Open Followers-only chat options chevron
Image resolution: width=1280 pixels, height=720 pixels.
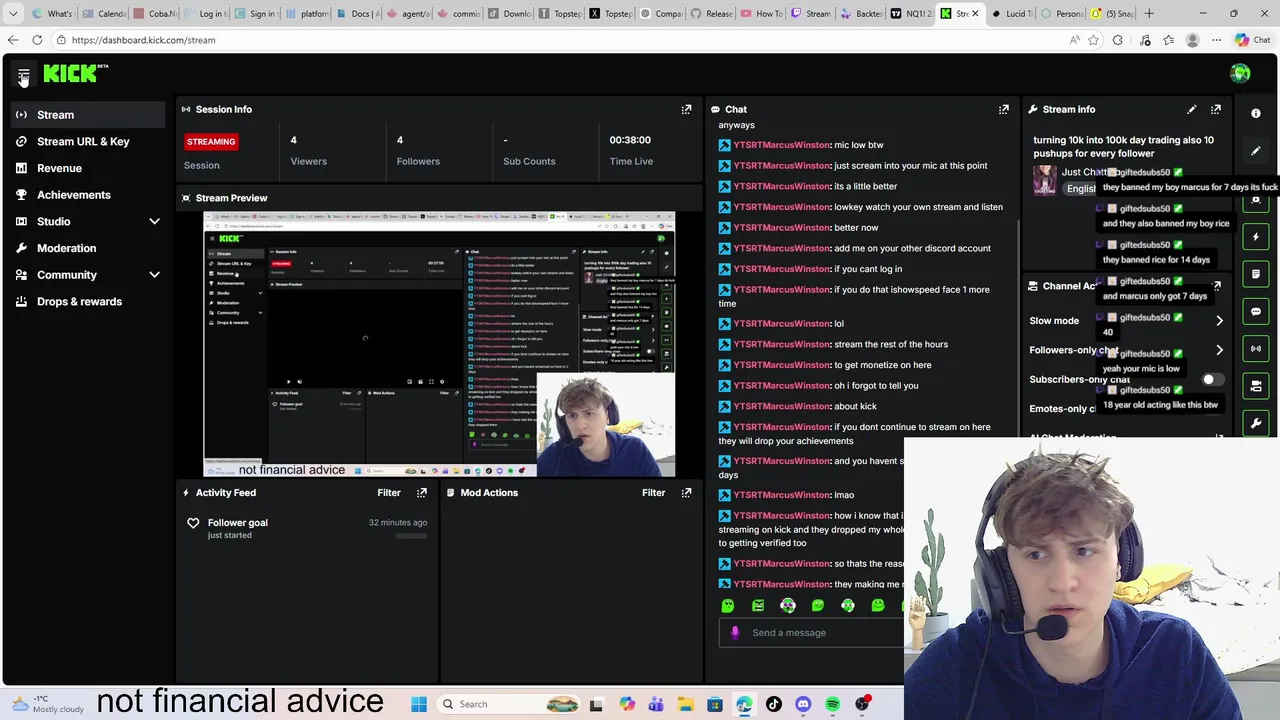pos(1219,350)
